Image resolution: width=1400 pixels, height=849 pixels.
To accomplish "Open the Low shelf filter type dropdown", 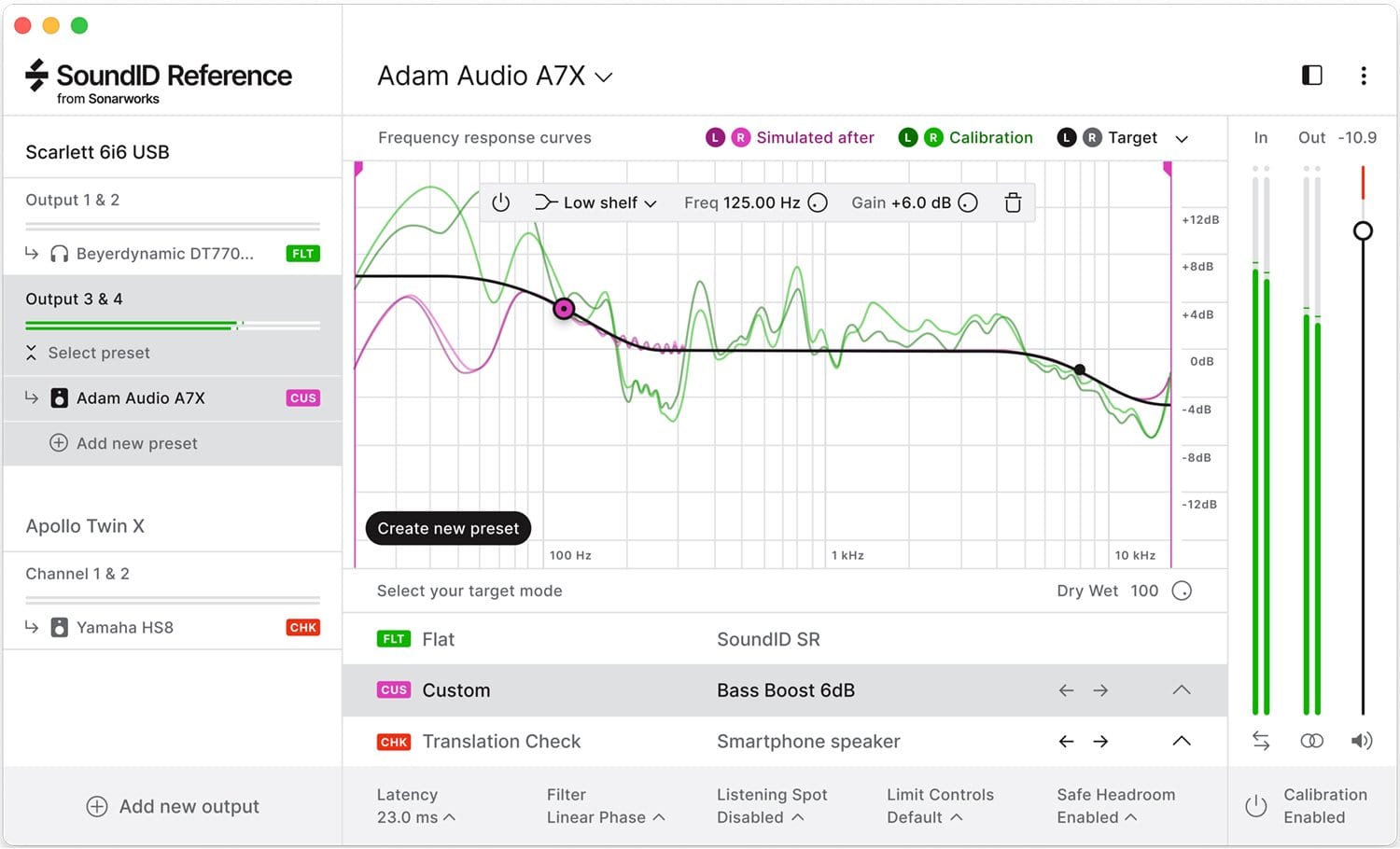I will 595,202.
